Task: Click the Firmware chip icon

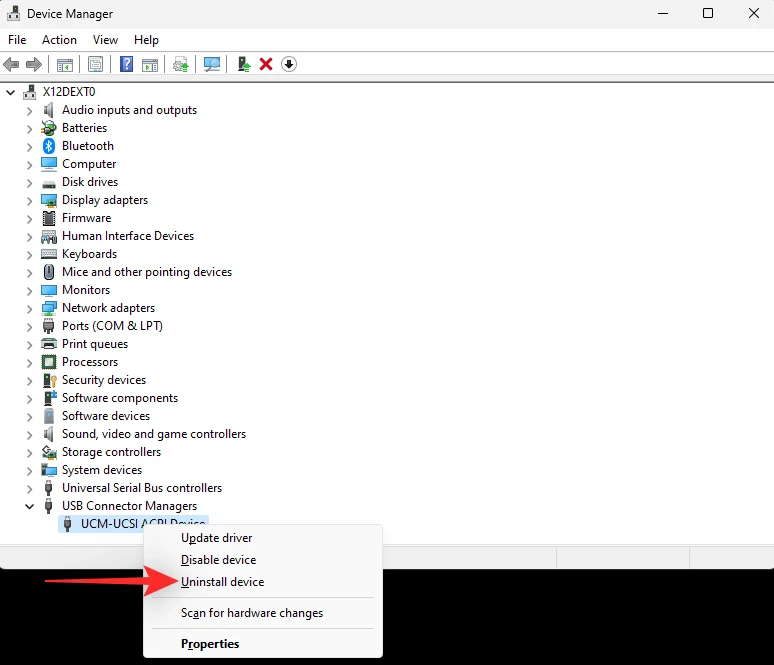Action: click(x=49, y=218)
